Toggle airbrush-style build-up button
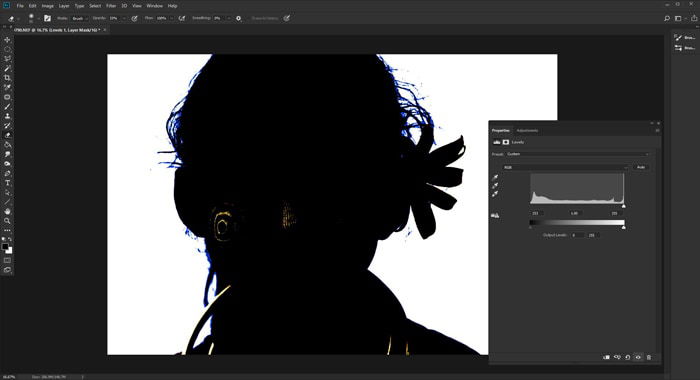The width and height of the screenshot is (700, 380). pyautogui.click(x=182, y=18)
